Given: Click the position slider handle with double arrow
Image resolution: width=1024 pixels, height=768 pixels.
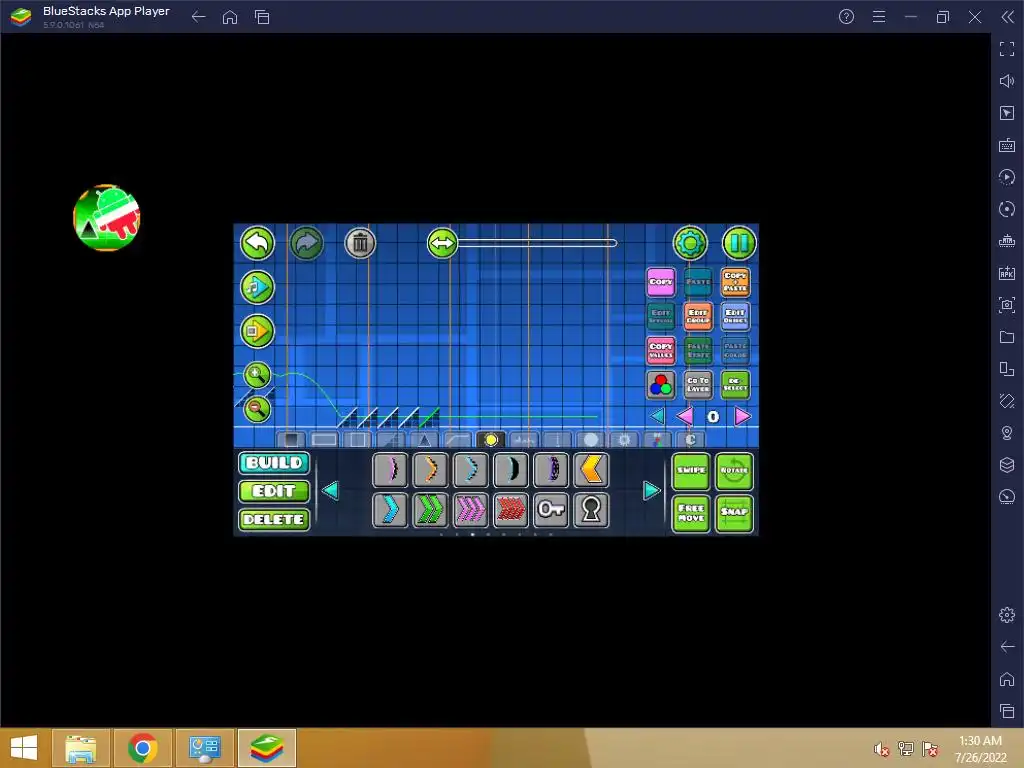Looking at the screenshot, I should point(442,243).
